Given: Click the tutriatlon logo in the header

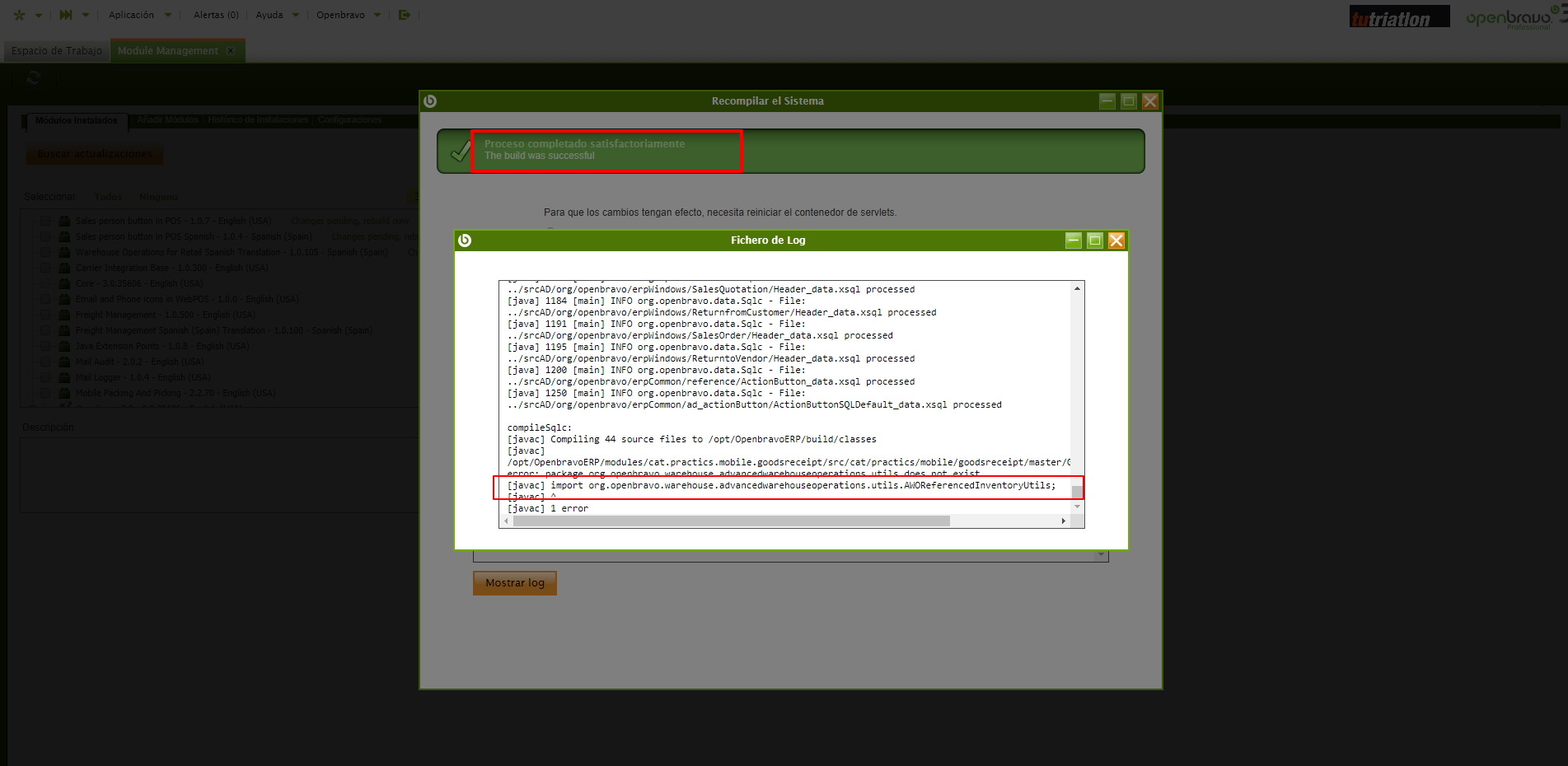Looking at the screenshot, I should (x=1399, y=16).
